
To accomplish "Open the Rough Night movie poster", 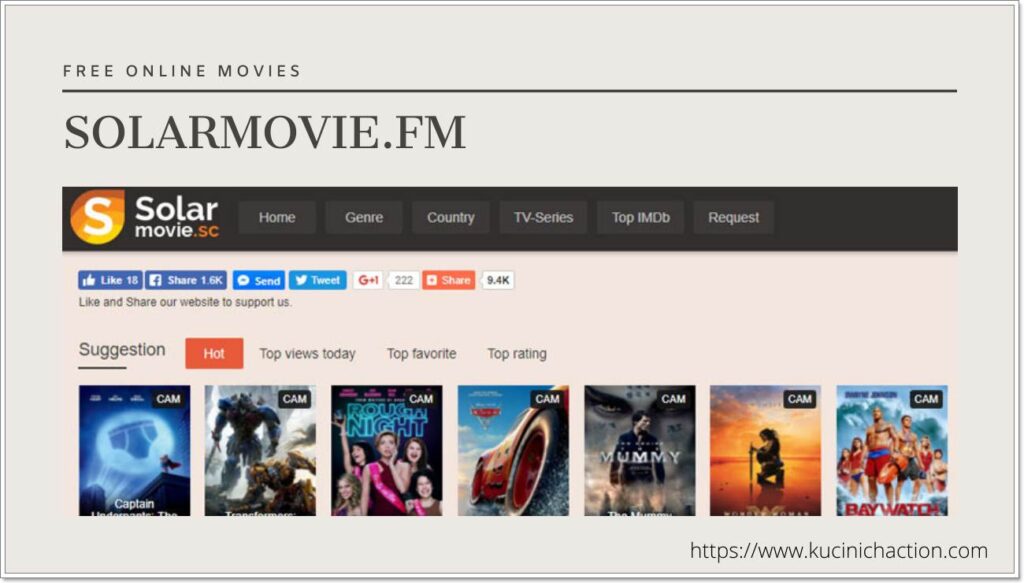I will [387, 450].
